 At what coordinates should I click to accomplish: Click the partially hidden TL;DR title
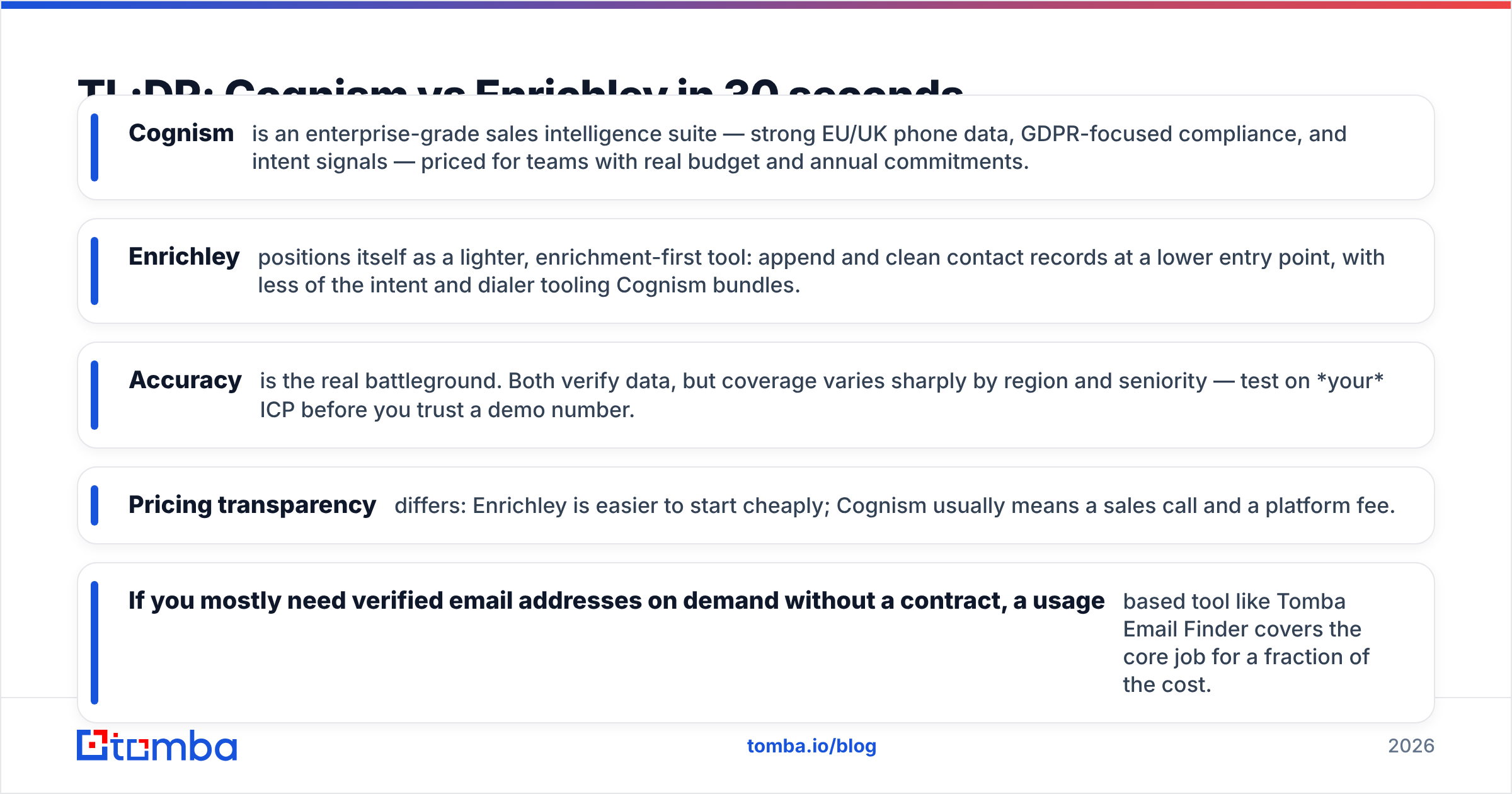pos(520,86)
